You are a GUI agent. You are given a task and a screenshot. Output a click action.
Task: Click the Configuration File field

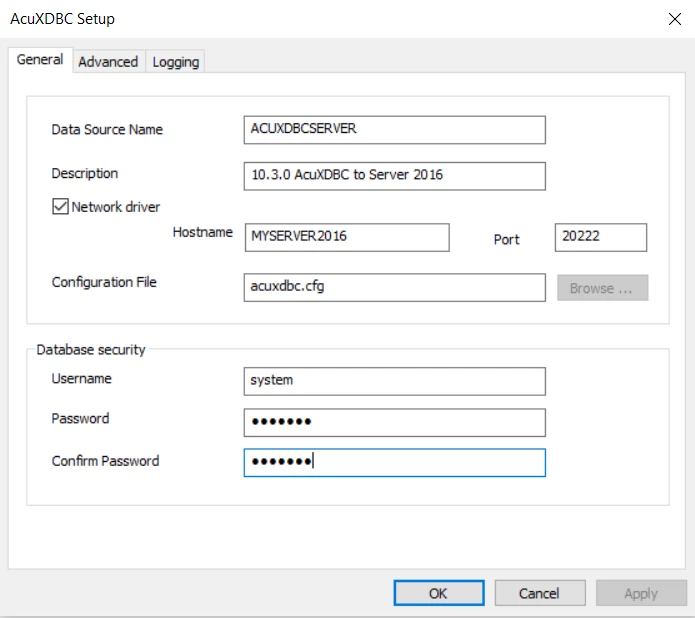point(394,287)
